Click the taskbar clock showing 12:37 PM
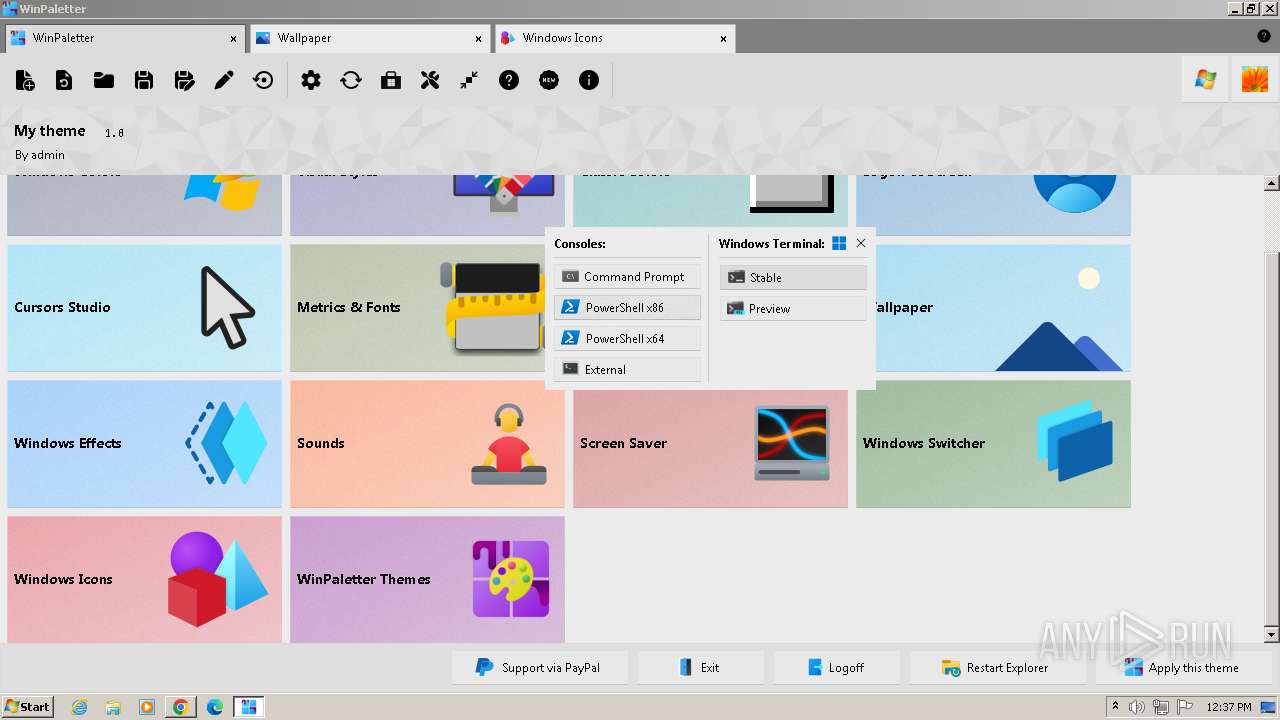The width and height of the screenshot is (1280, 720). click(1229, 707)
